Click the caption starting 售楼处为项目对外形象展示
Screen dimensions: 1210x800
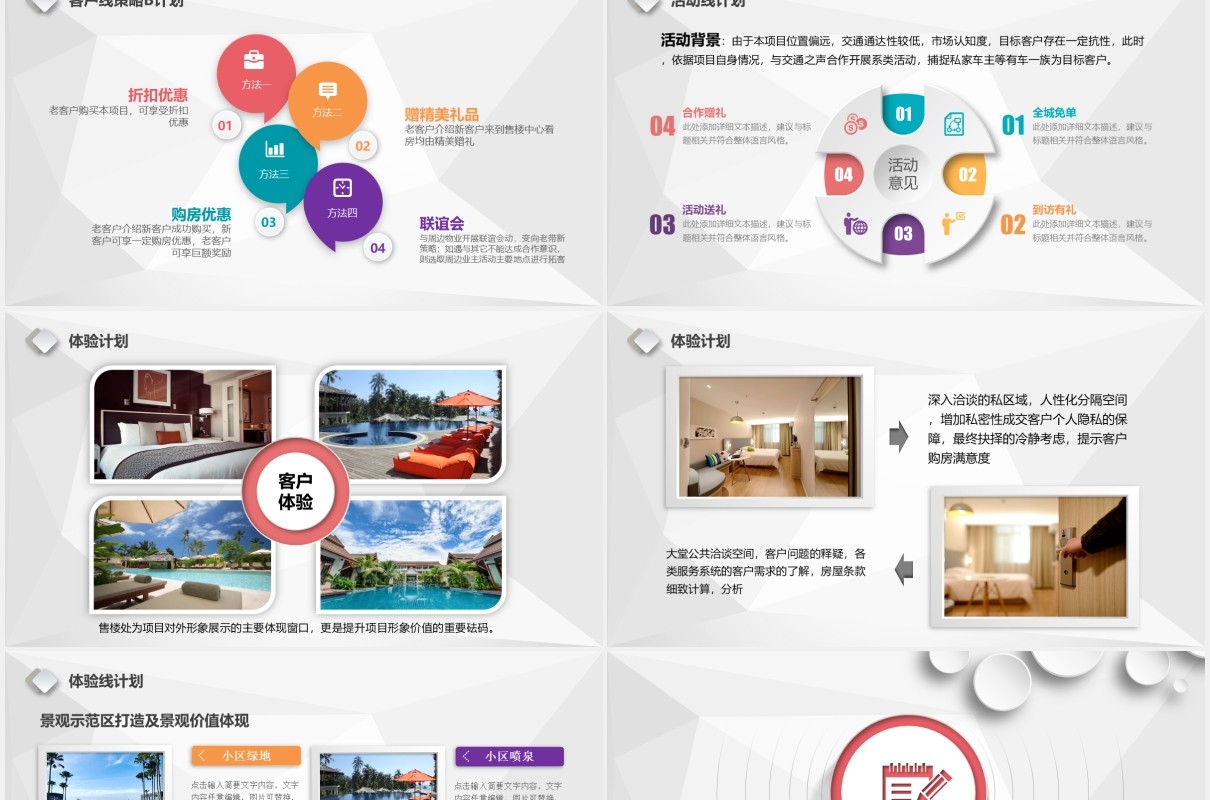pos(297,628)
